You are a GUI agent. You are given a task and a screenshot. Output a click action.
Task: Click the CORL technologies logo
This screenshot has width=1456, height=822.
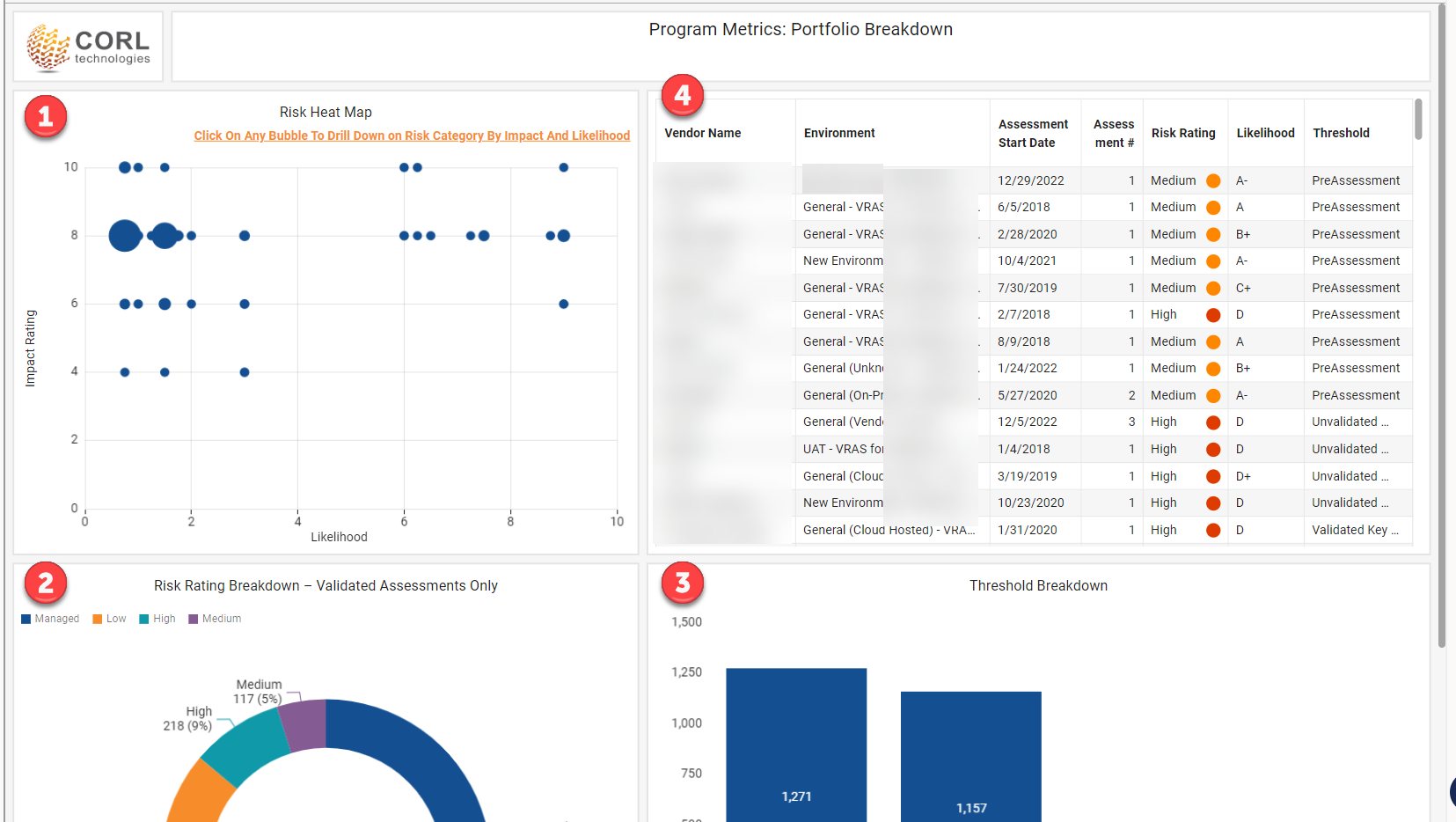click(88, 48)
